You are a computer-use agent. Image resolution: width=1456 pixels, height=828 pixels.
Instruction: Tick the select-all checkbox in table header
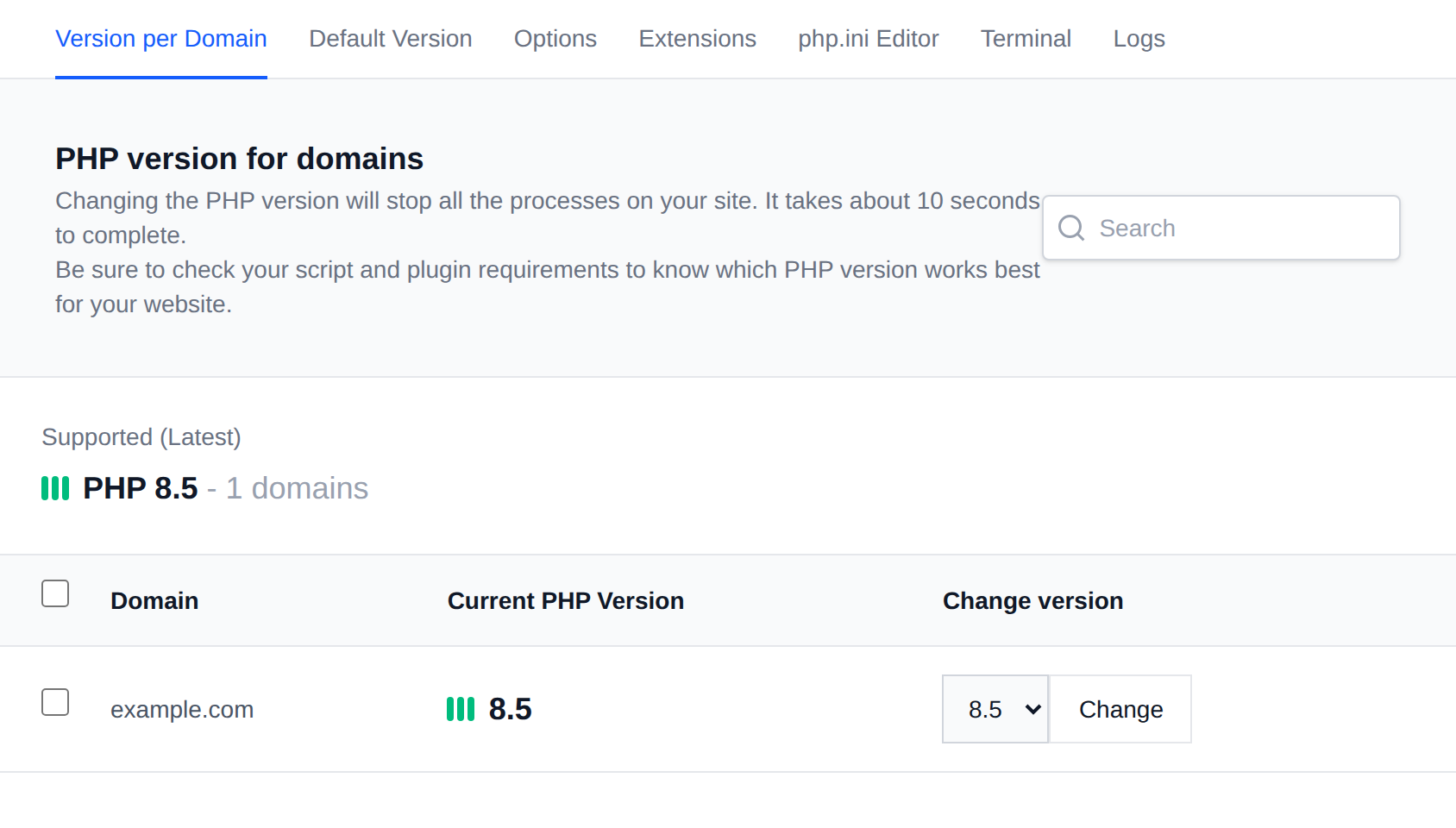[55, 593]
